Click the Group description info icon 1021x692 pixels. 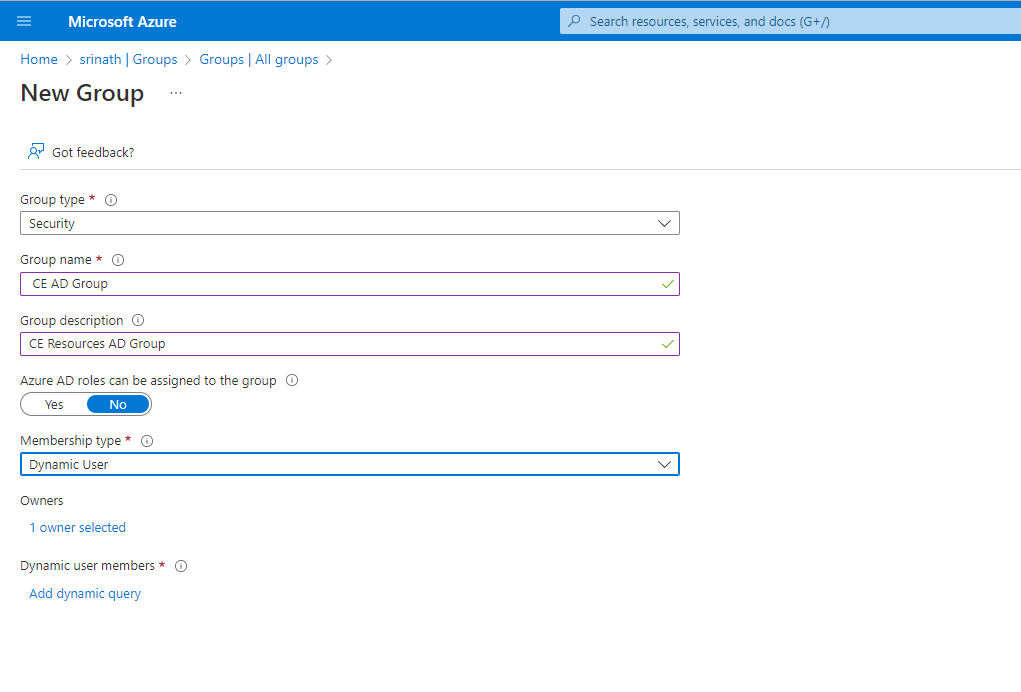138,321
